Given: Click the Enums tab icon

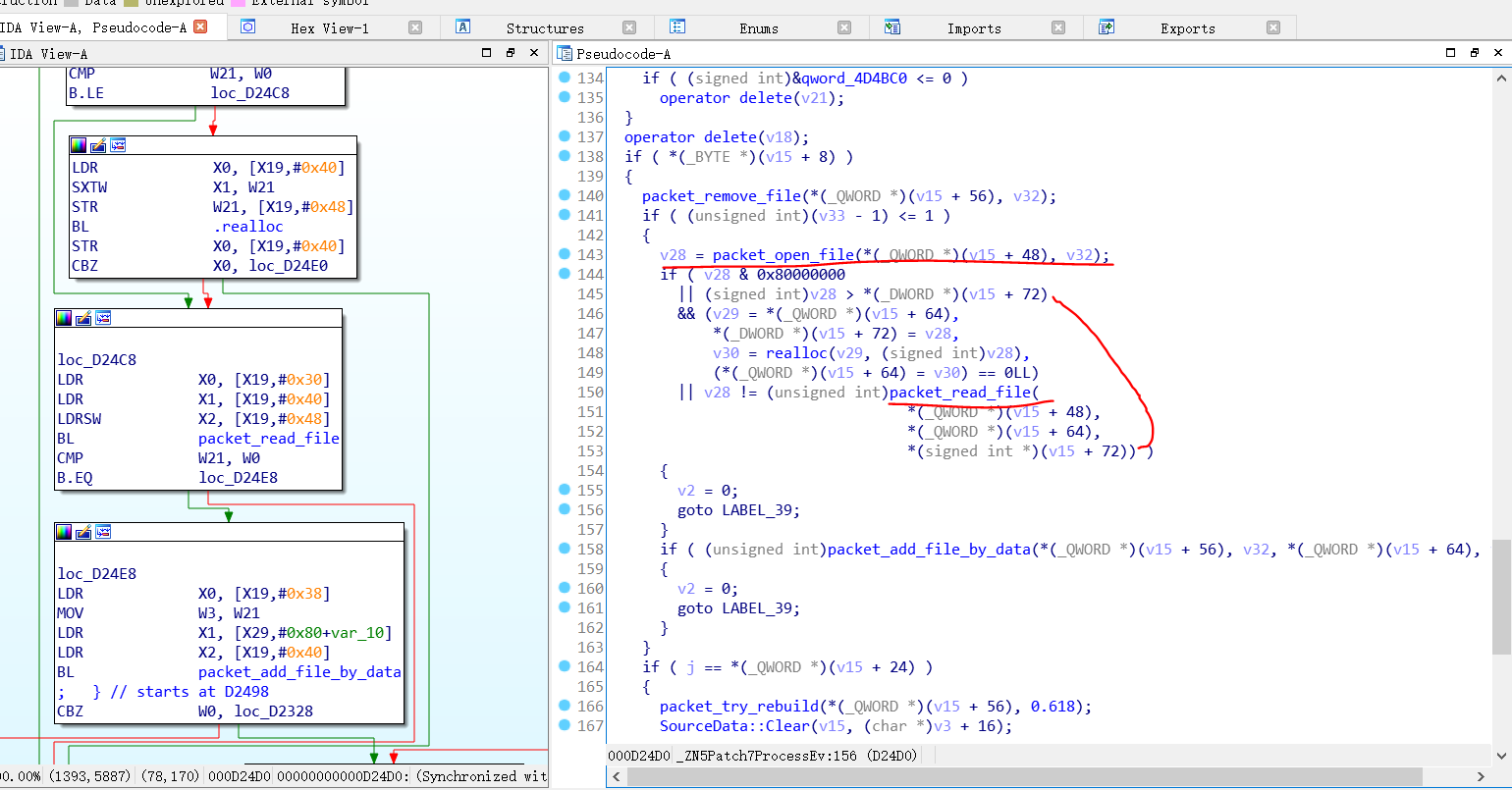Looking at the screenshot, I should tap(677, 27).
